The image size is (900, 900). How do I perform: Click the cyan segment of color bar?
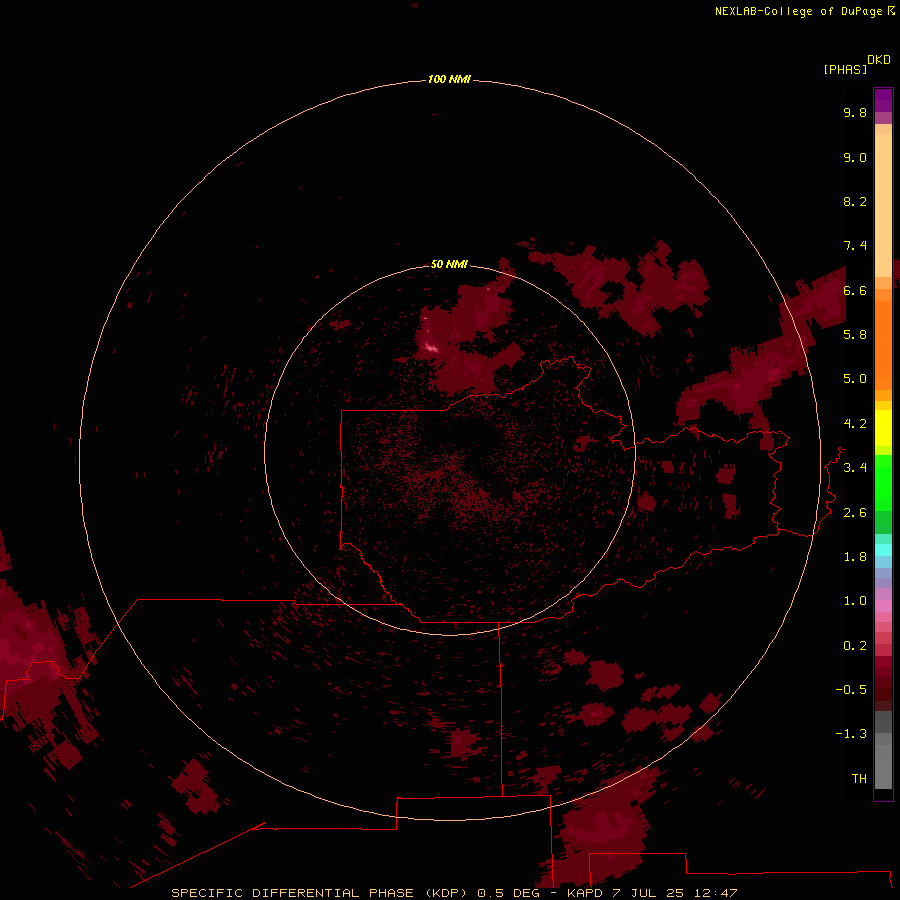(883, 550)
